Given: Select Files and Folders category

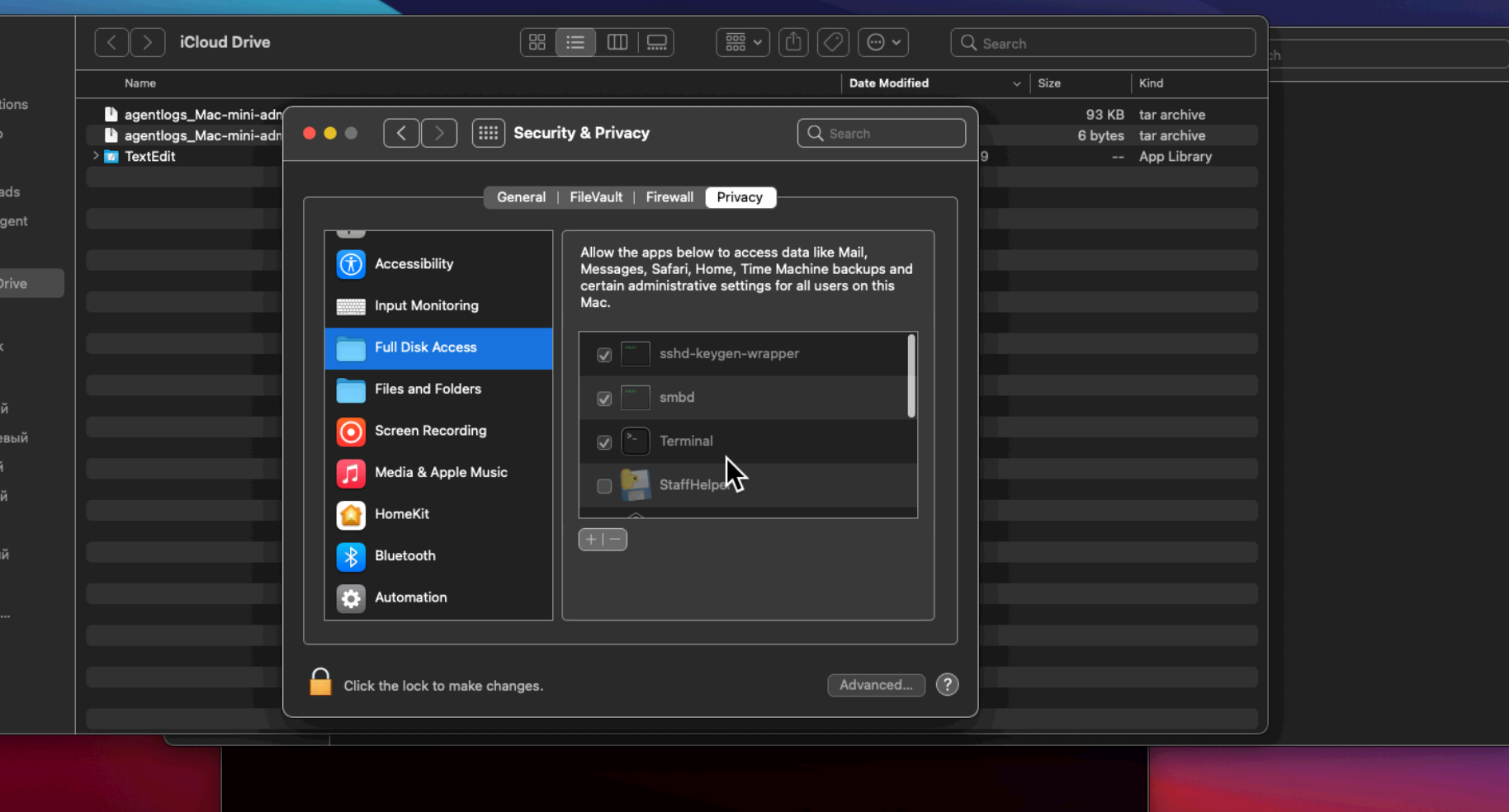Looking at the screenshot, I should coord(438,389).
